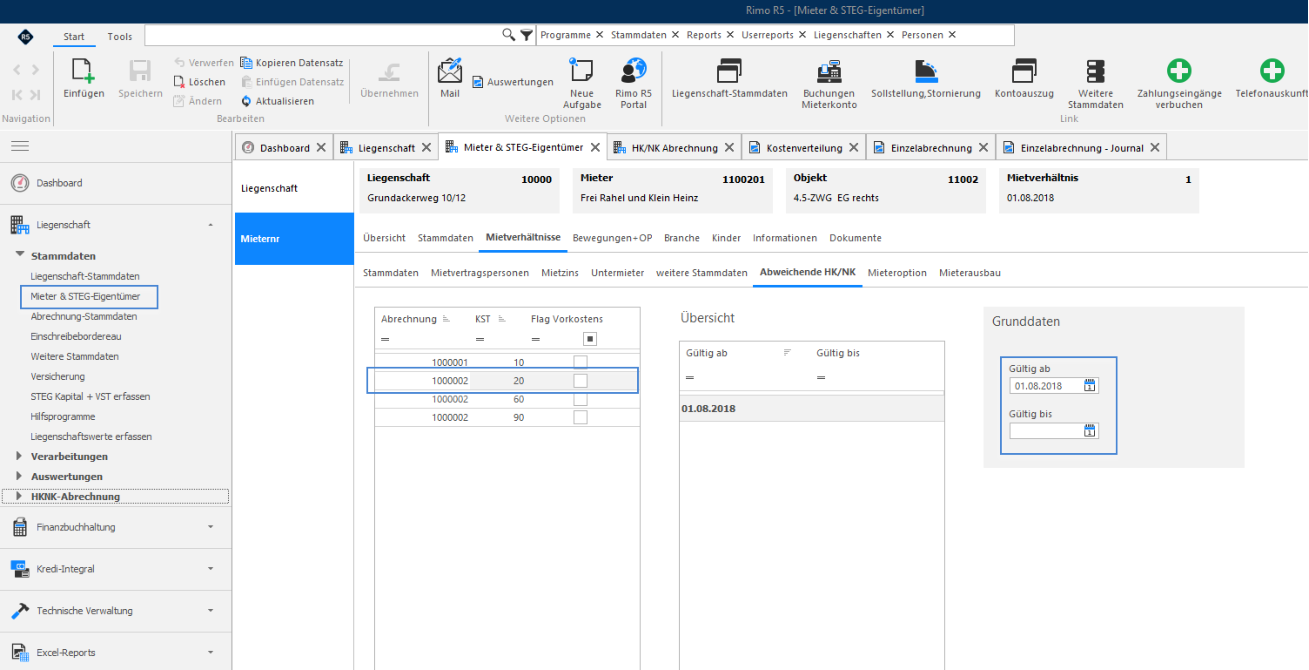Click the search input field at the top
This screenshot has width=1309, height=670.
click(323, 35)
